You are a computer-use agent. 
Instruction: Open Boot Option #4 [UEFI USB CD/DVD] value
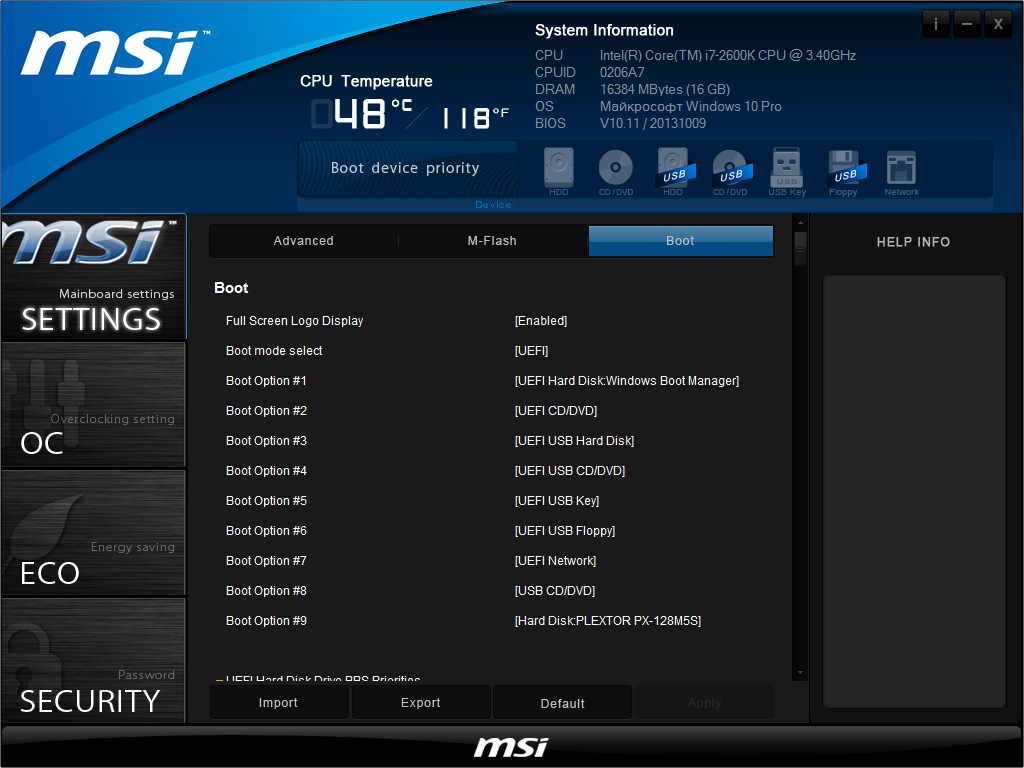click(570, 471)
